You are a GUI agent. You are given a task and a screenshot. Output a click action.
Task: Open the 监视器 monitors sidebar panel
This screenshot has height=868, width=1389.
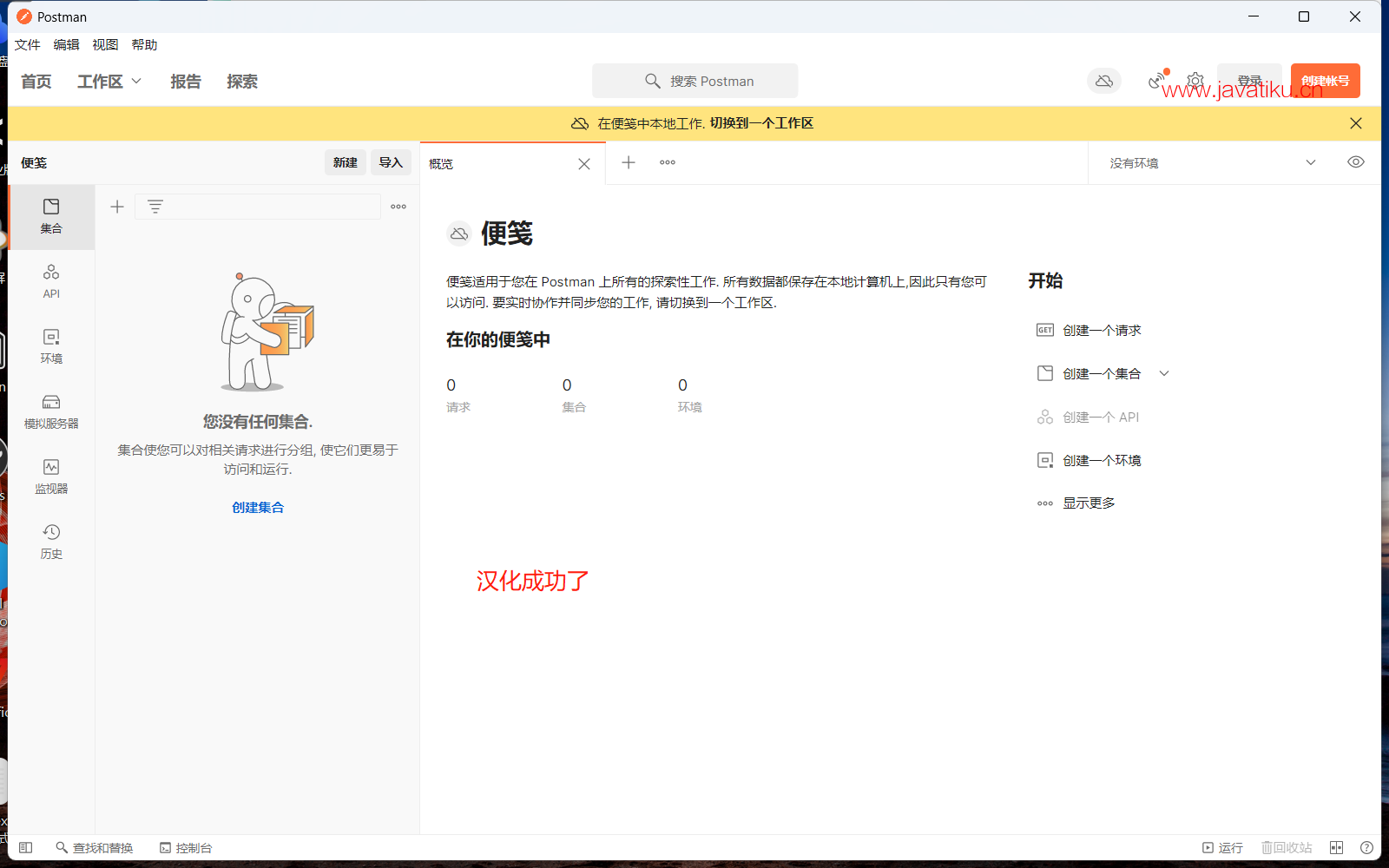(x=51, y=477)
